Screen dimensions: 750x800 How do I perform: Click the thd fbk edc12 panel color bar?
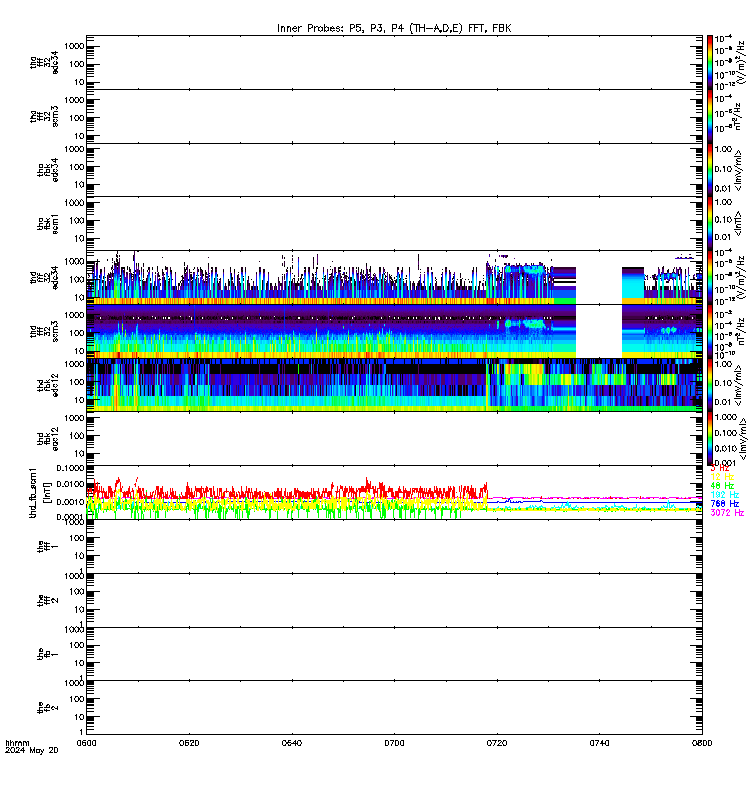(710, 385)
